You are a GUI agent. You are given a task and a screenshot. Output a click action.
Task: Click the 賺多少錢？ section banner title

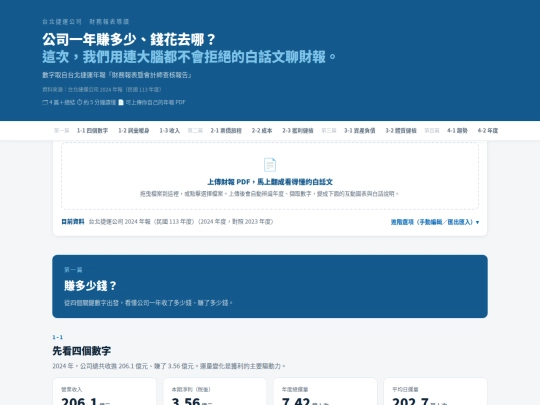pyautogui.click(x=91, y=286)
